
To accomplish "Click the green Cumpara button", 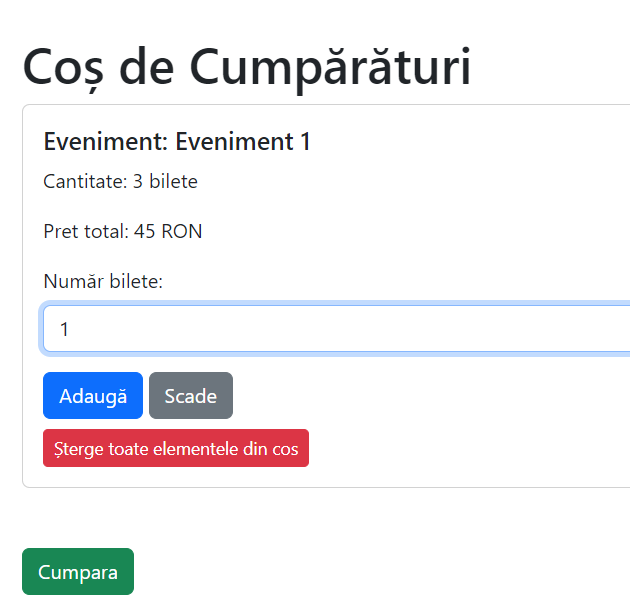I will tap(78, 572).
